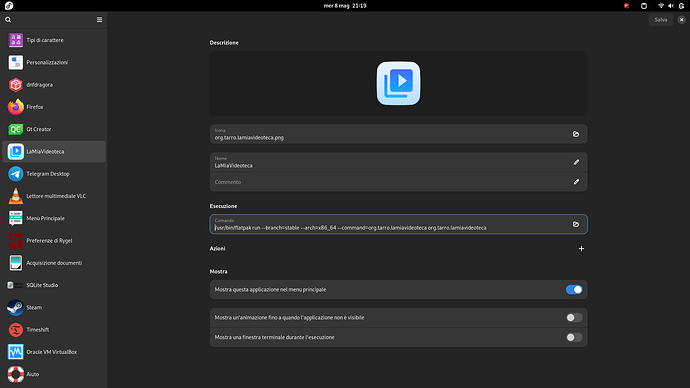Select the Firefox app icon
Image resolution: width=690 pixels, height=388 pixels.
[x=16, y=107]
